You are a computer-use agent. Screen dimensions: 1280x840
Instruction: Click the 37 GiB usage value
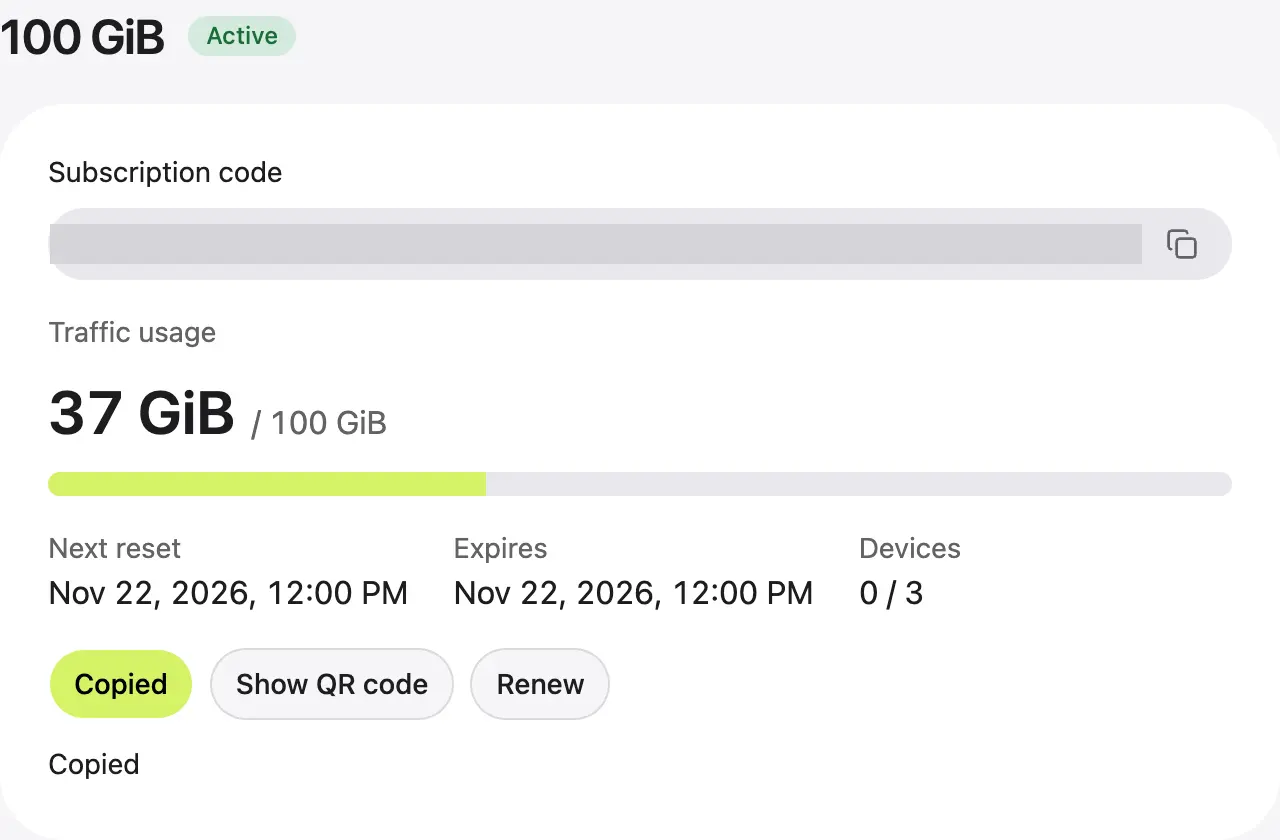[141, 412]
